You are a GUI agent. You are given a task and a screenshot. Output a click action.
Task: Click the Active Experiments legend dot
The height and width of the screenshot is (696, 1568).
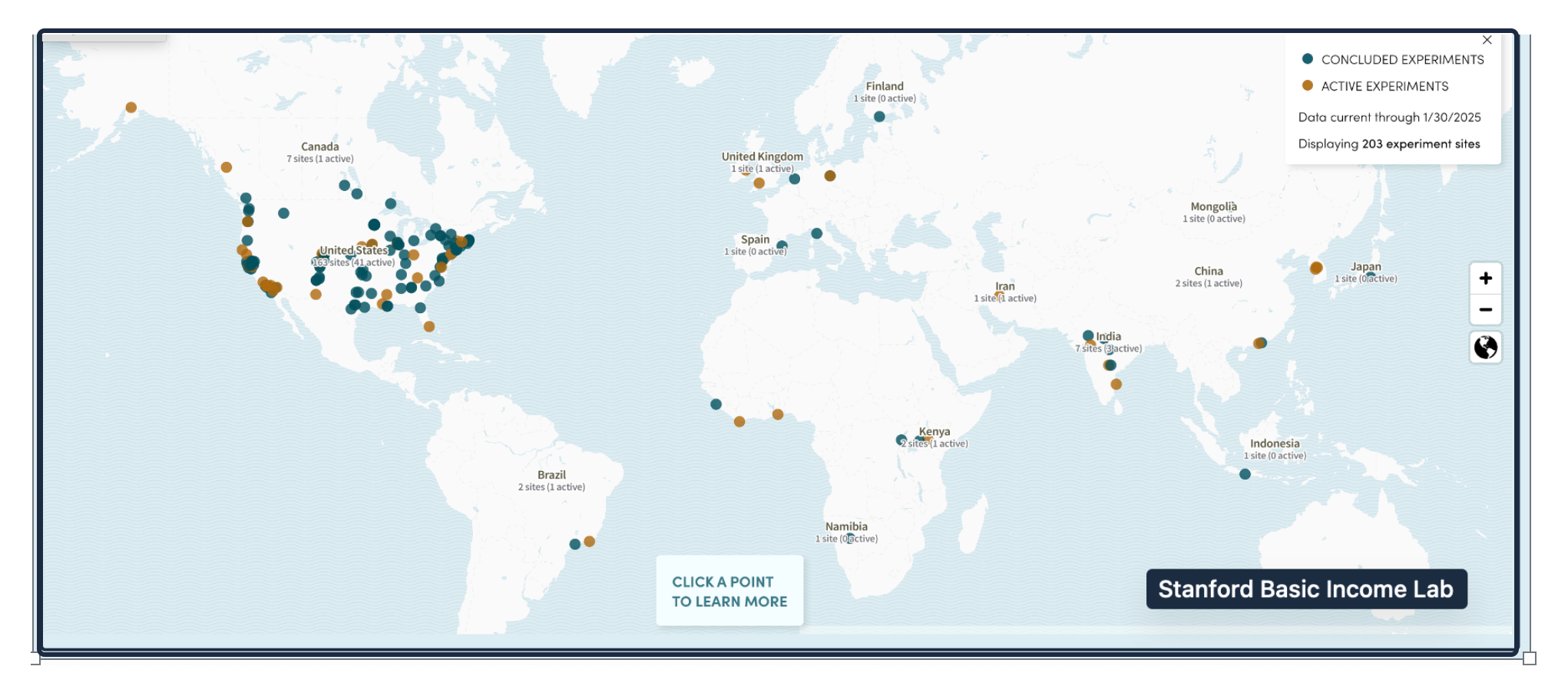[x=1307, y=86]
